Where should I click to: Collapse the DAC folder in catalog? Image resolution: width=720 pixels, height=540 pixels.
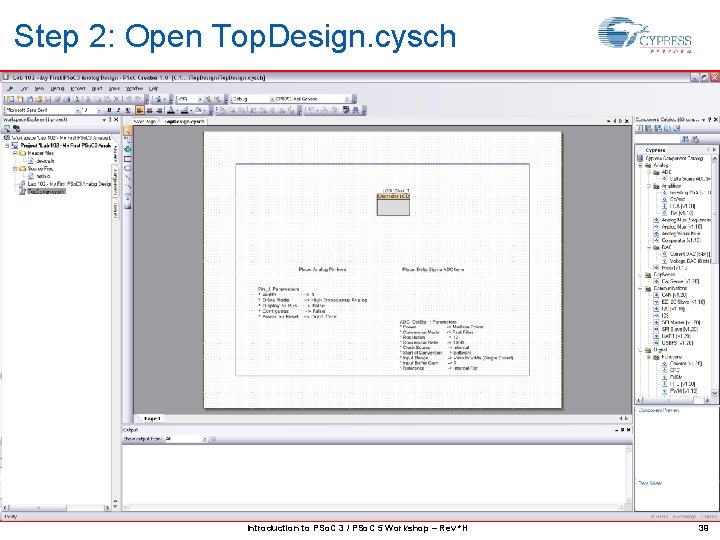pyautogui.click(x=648, y=247)
